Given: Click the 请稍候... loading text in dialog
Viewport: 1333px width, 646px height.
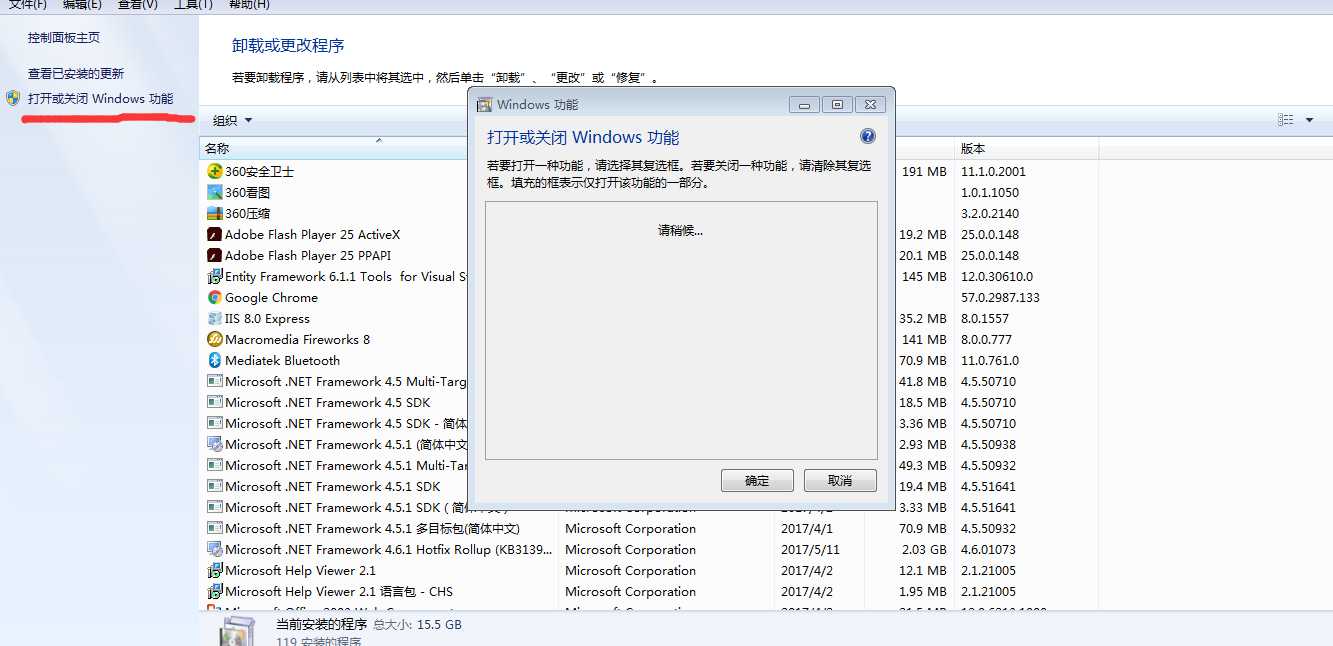Looking at the screenshot, I should tap(681, 230).
